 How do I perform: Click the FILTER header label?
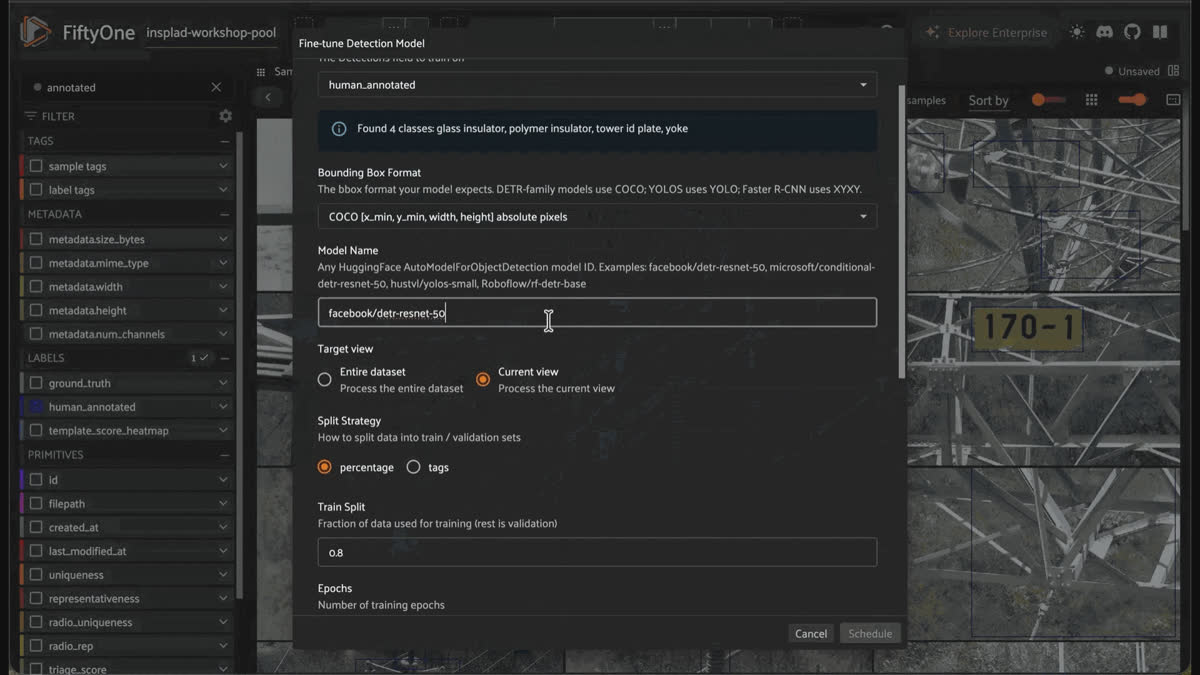(58, 116)
